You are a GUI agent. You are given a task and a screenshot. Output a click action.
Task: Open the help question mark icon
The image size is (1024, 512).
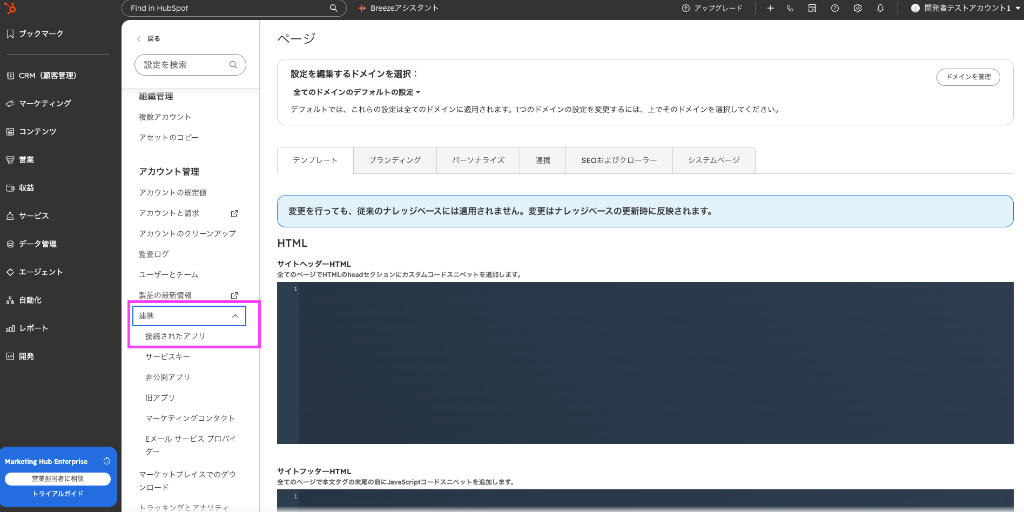[835, 8]
